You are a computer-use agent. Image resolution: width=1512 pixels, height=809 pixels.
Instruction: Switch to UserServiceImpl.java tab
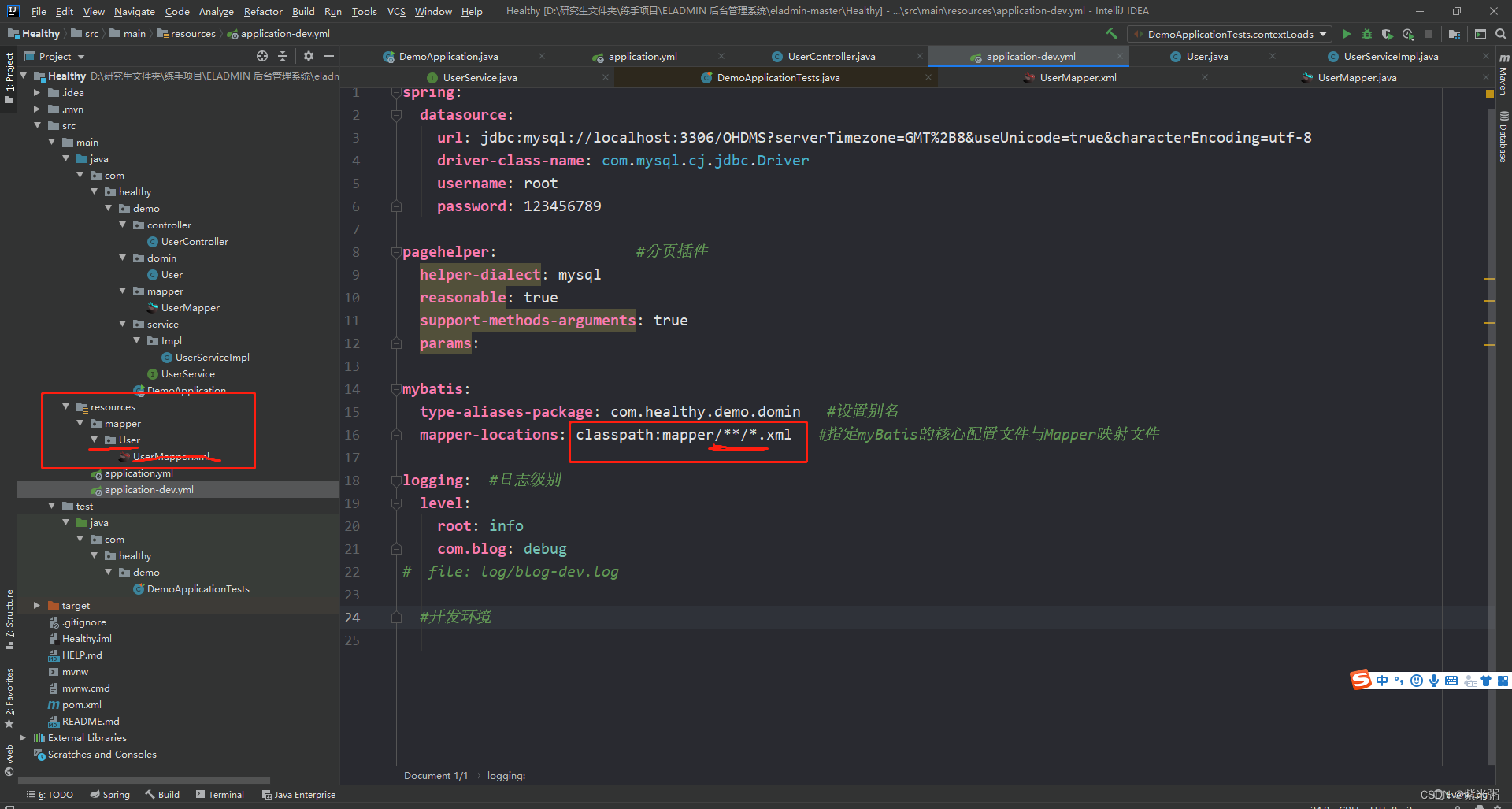(1391, 56)
